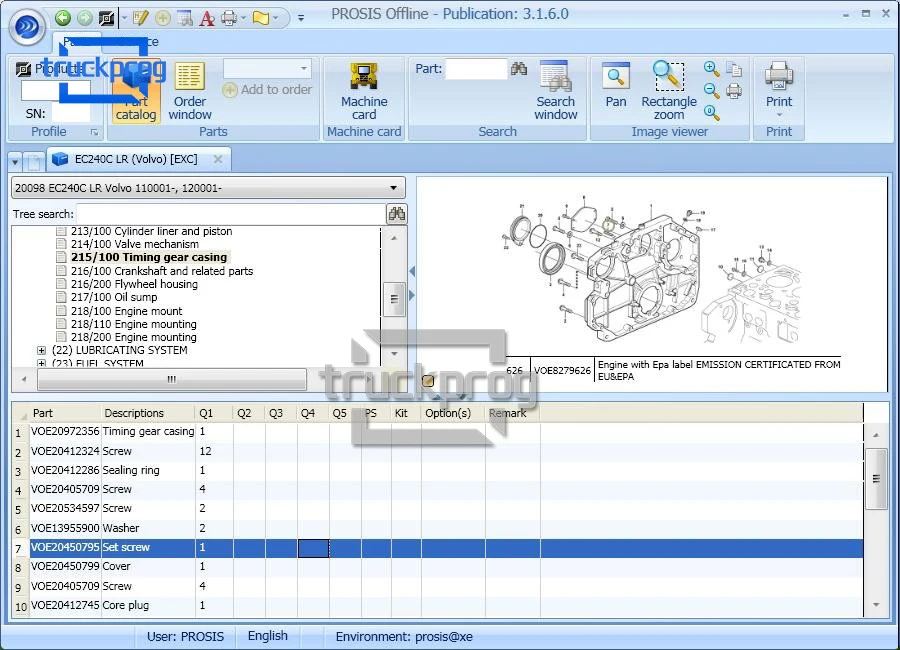
Task: Zoom in on the image viewer
Action: [711, 69]
